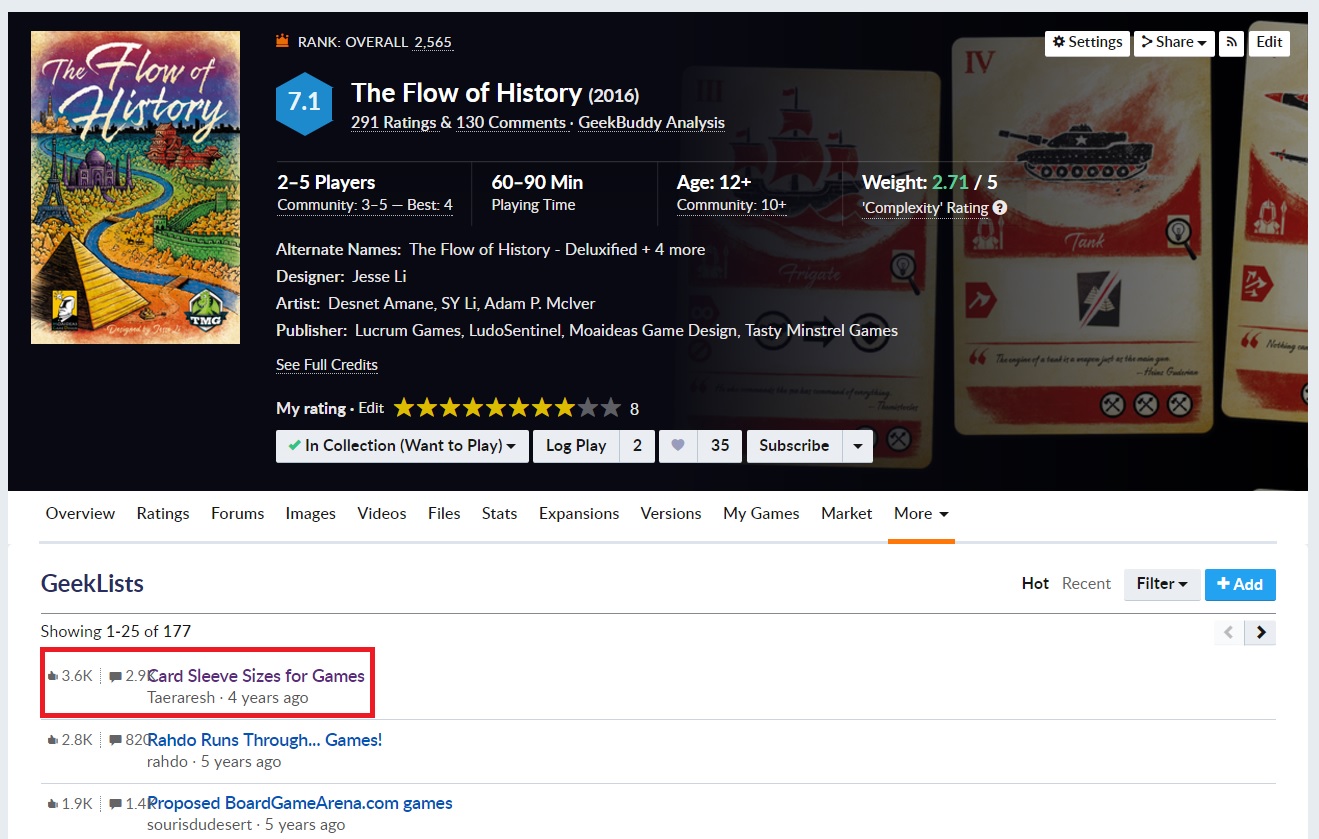1319x839 pixels.
Task: Thumb up Rahdo Runs Through... Games! list
Action: pyautogui.click(x=53, y=740)
